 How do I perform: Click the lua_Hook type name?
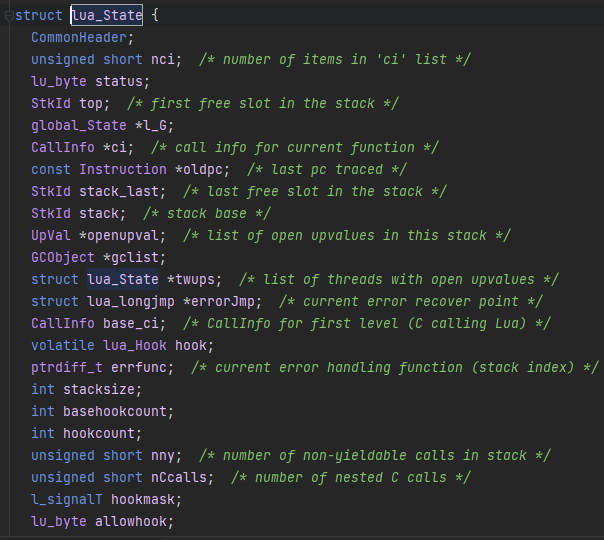(x=135, y=345)
